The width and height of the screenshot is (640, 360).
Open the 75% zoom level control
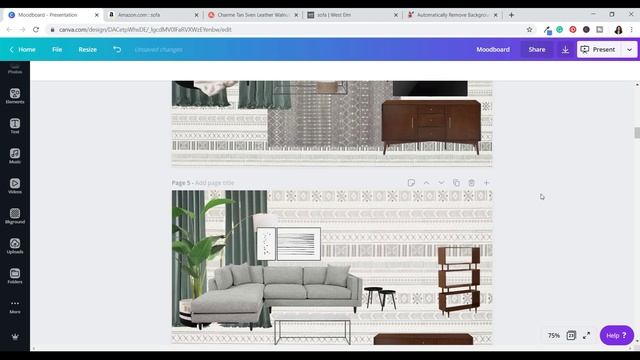pyautogui.click(x=553, y=336)
